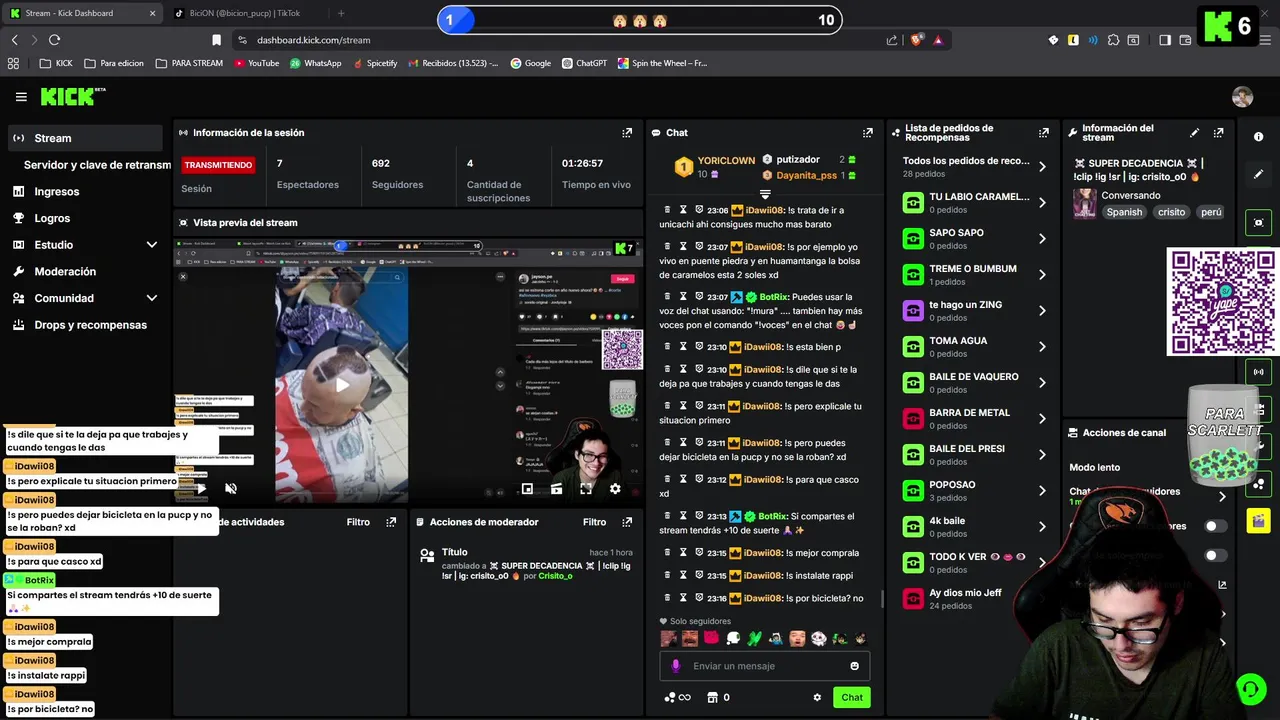Click the chat scrollbar
The height and width of the screenshot is (720, 1280).
[881, 598]
